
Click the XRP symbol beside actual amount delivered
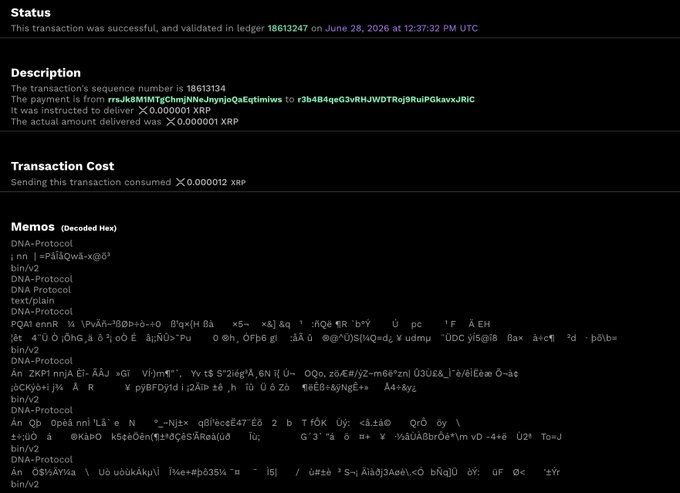(171, 122)
